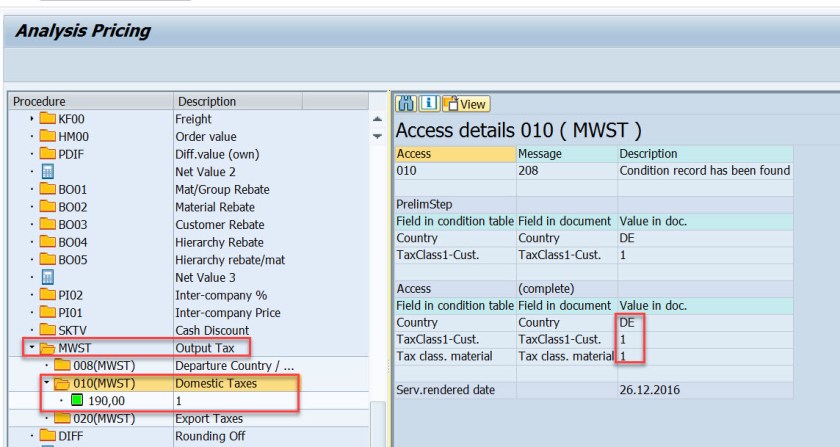Click the binoculars Find icon

click(407, 104)
